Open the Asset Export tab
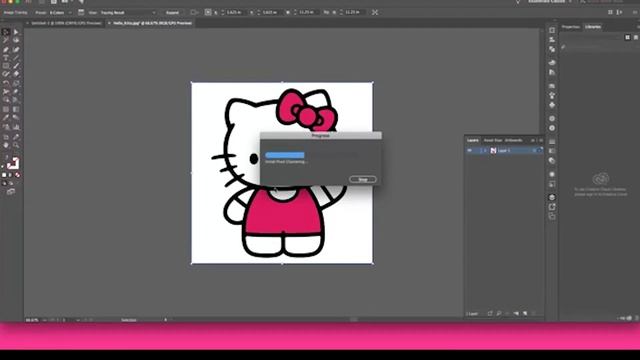 493,140
